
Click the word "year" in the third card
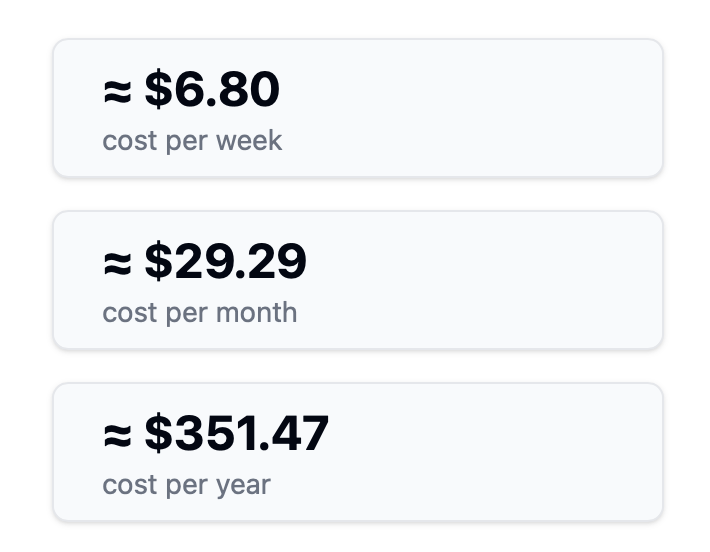click(x=242, y=486)
